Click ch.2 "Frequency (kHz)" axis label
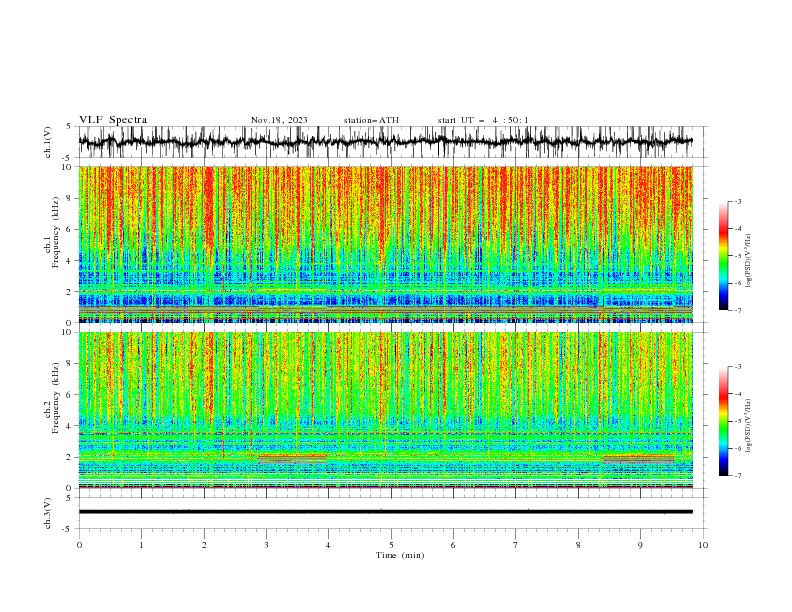This screenshot has width=792, height=612. click(55, 398)
